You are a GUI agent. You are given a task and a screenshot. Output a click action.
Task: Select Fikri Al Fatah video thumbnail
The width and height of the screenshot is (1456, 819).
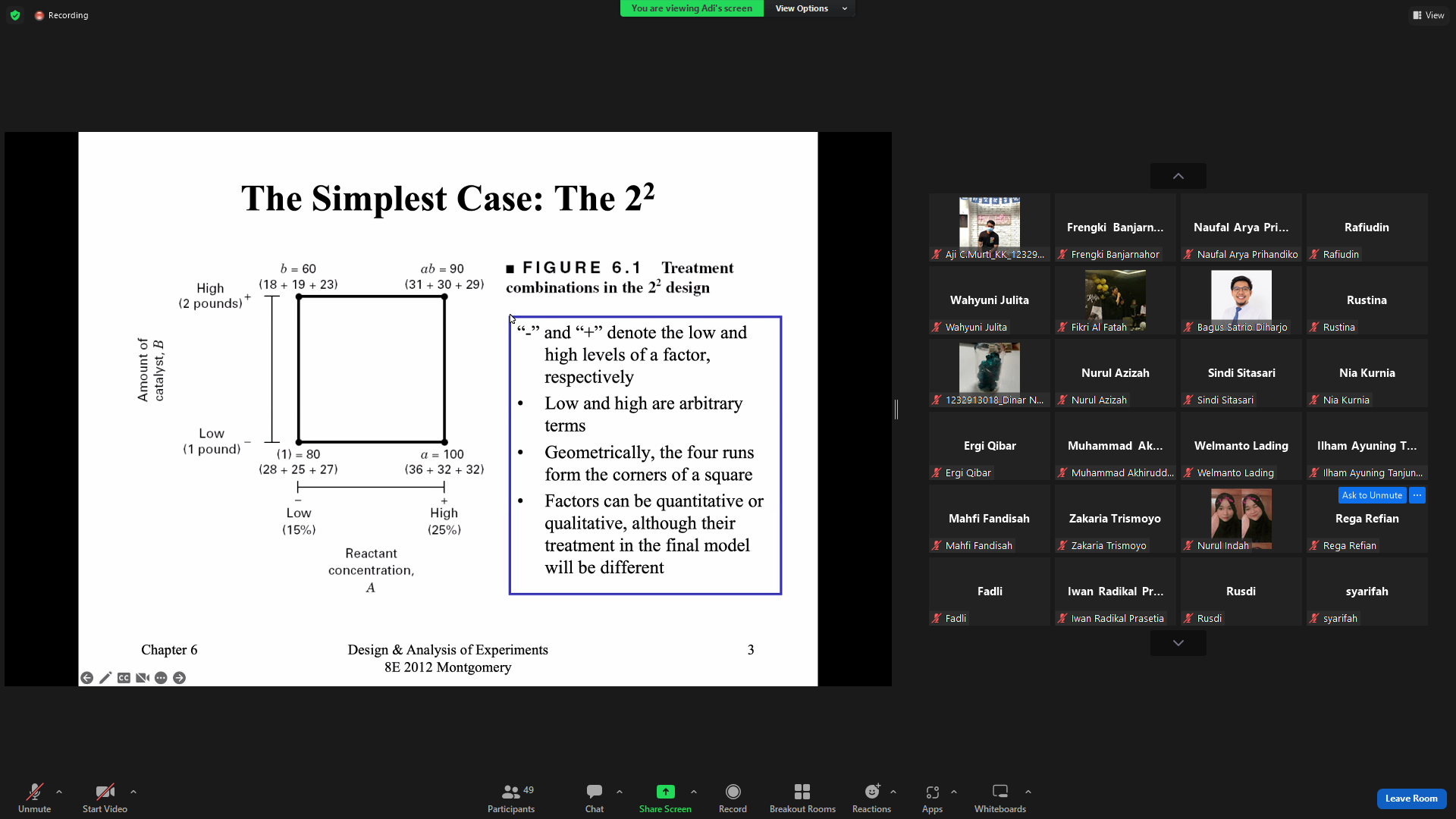1115,300
